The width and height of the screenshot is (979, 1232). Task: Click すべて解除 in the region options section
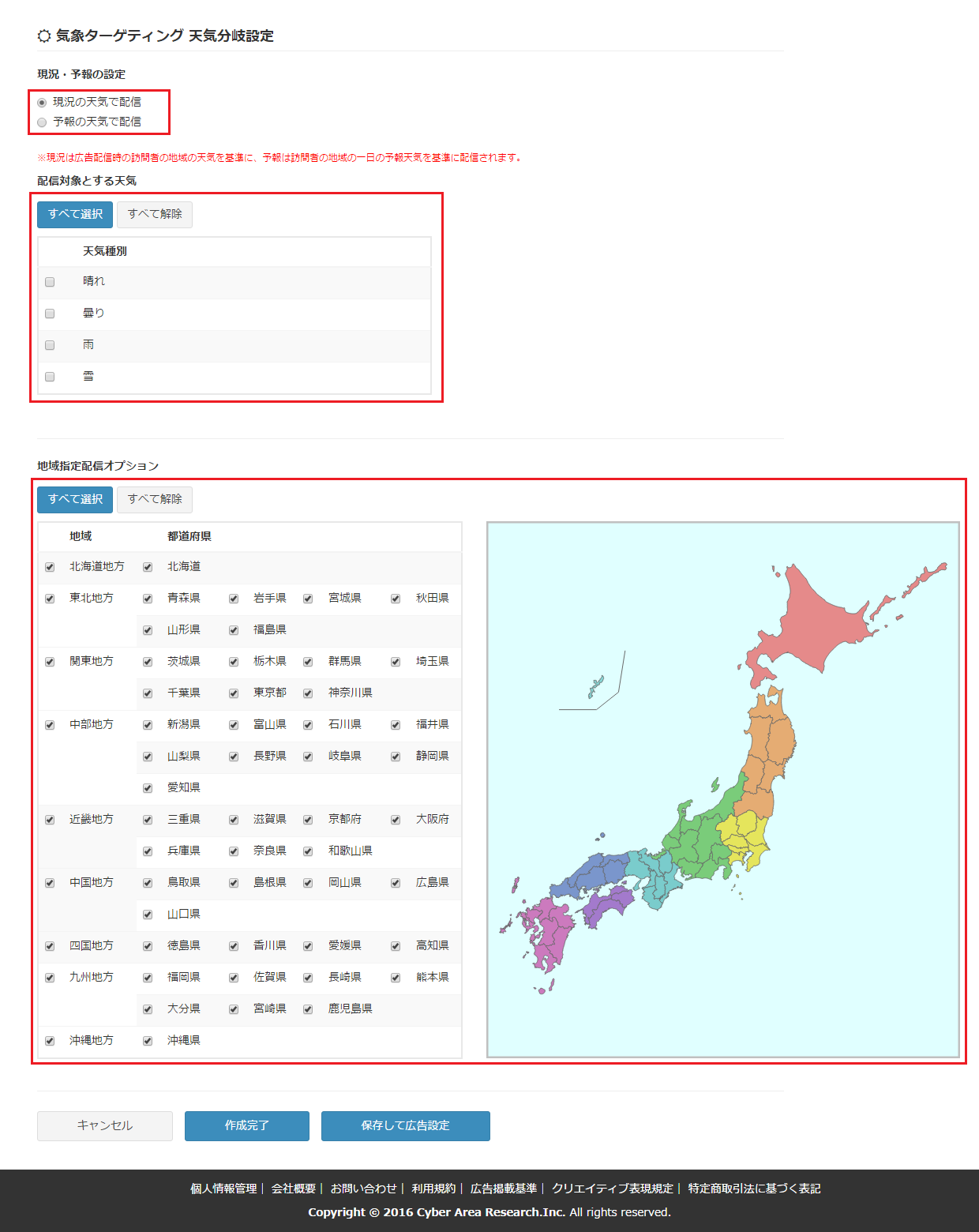155,499
